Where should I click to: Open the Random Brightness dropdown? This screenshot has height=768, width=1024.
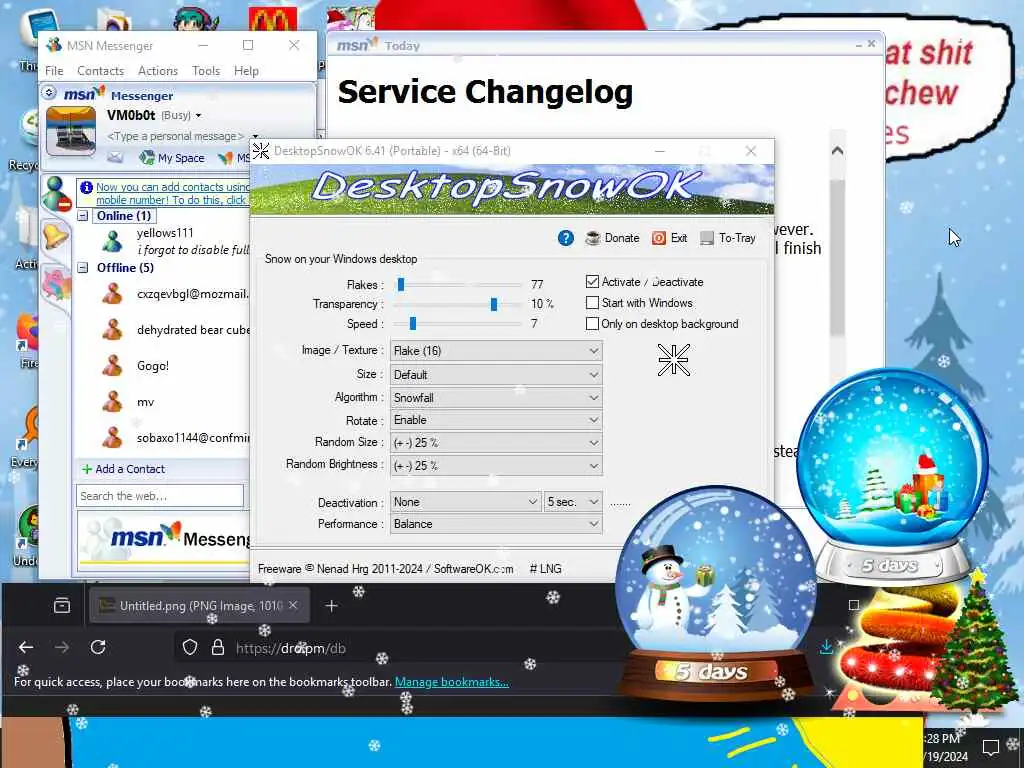496,466
